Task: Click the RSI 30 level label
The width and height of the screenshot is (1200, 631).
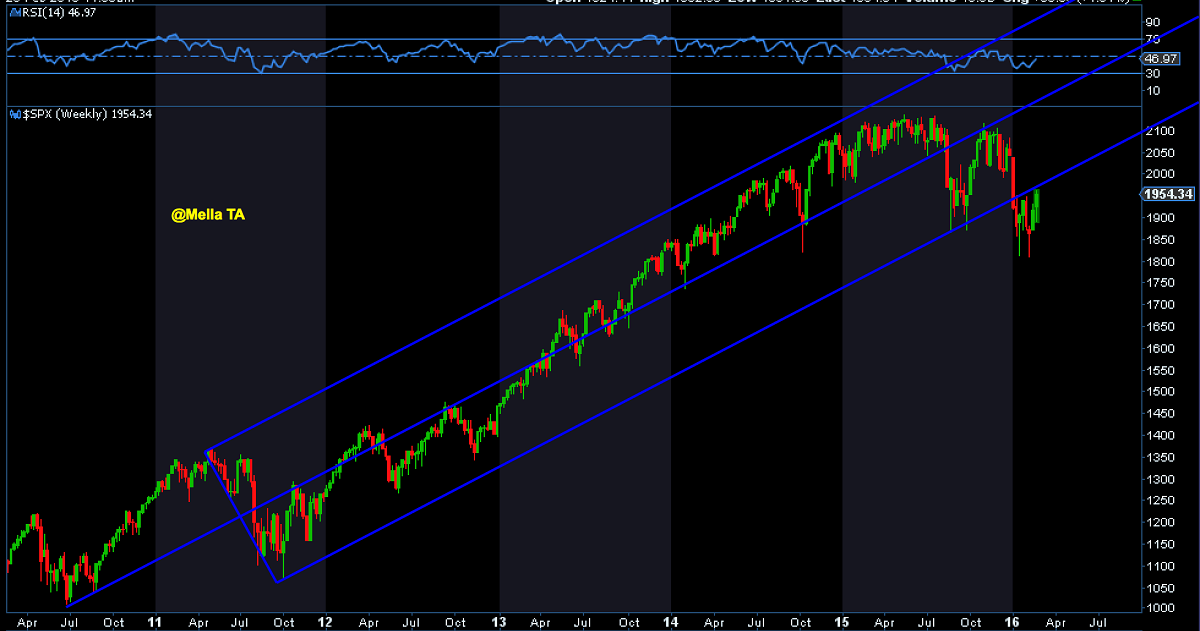Action: [x=1153, y=74]
